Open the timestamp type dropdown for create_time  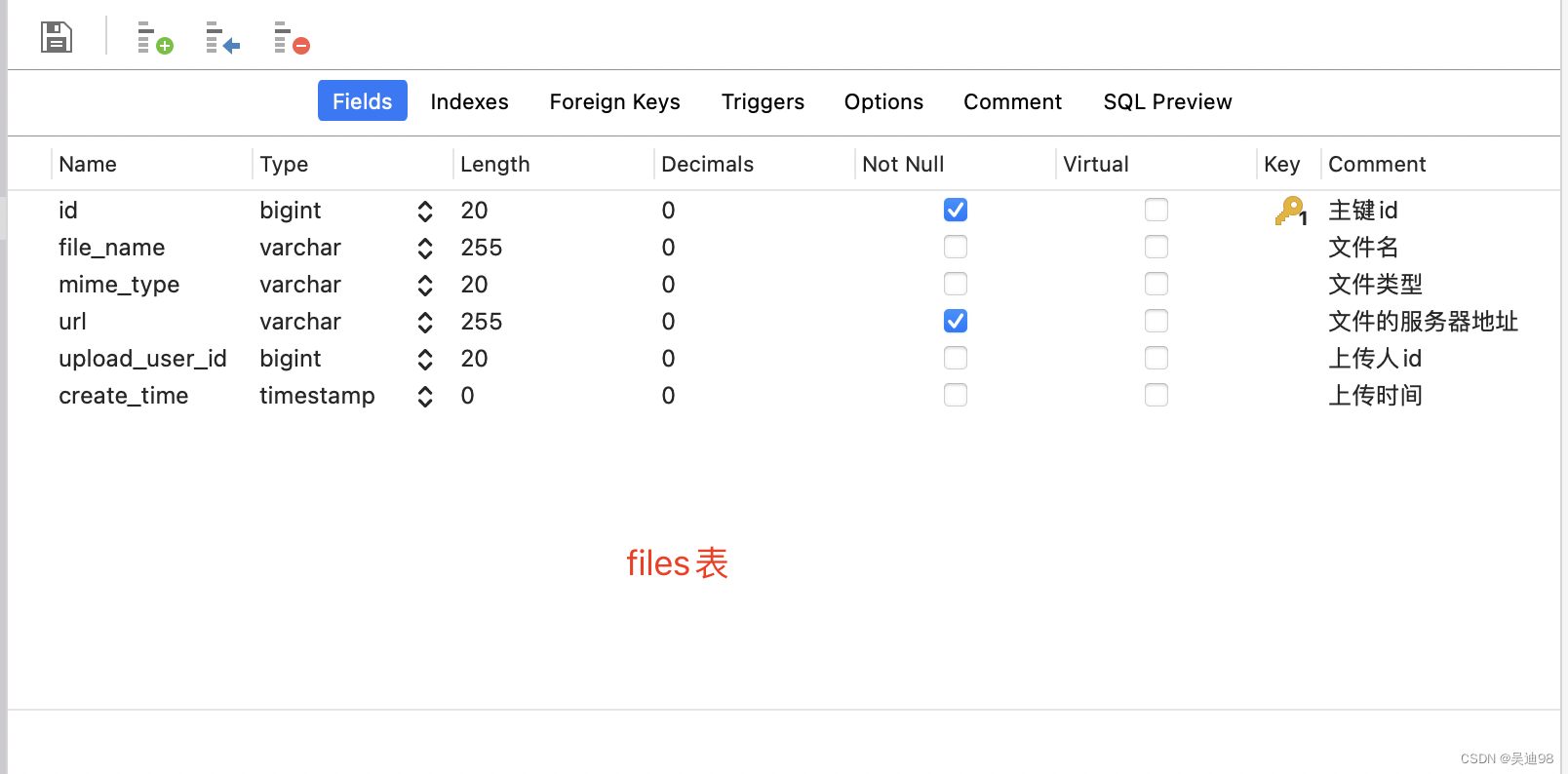[x=425, y=396]
